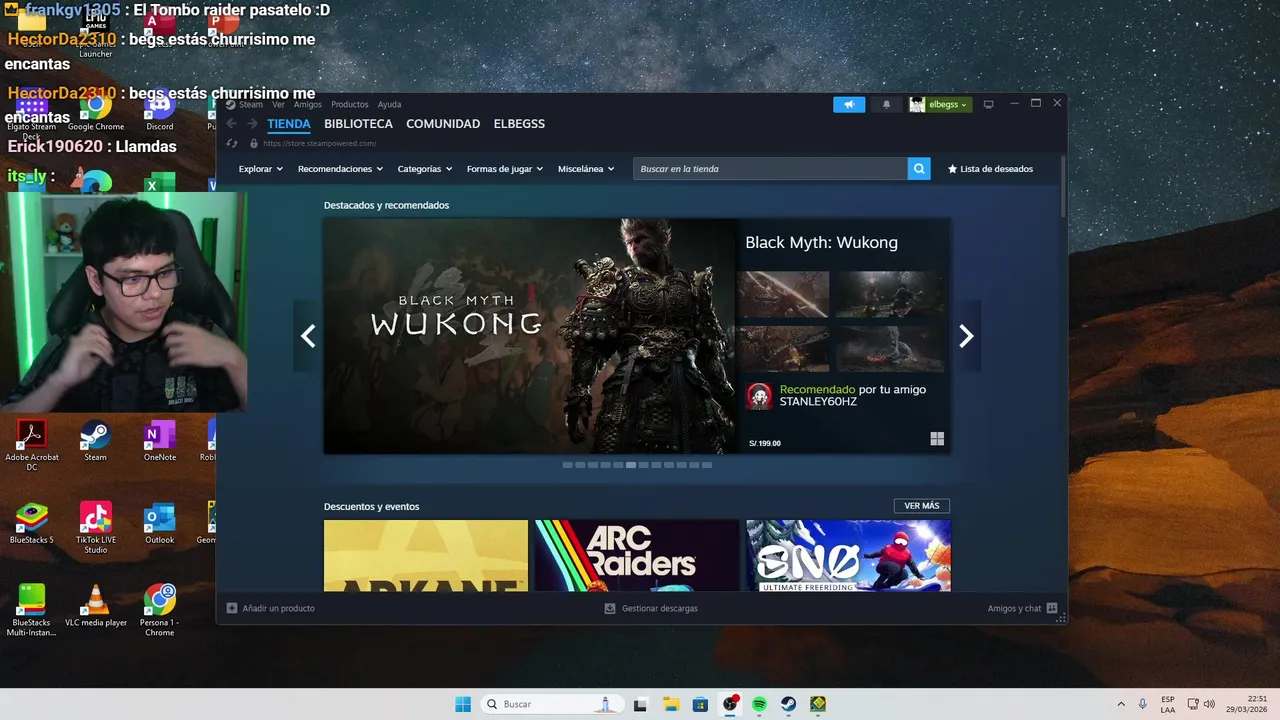This screenshot has height=720, width=1280.
Task: Open the Steam menu in title bar
Action: (x=251, y=104)
